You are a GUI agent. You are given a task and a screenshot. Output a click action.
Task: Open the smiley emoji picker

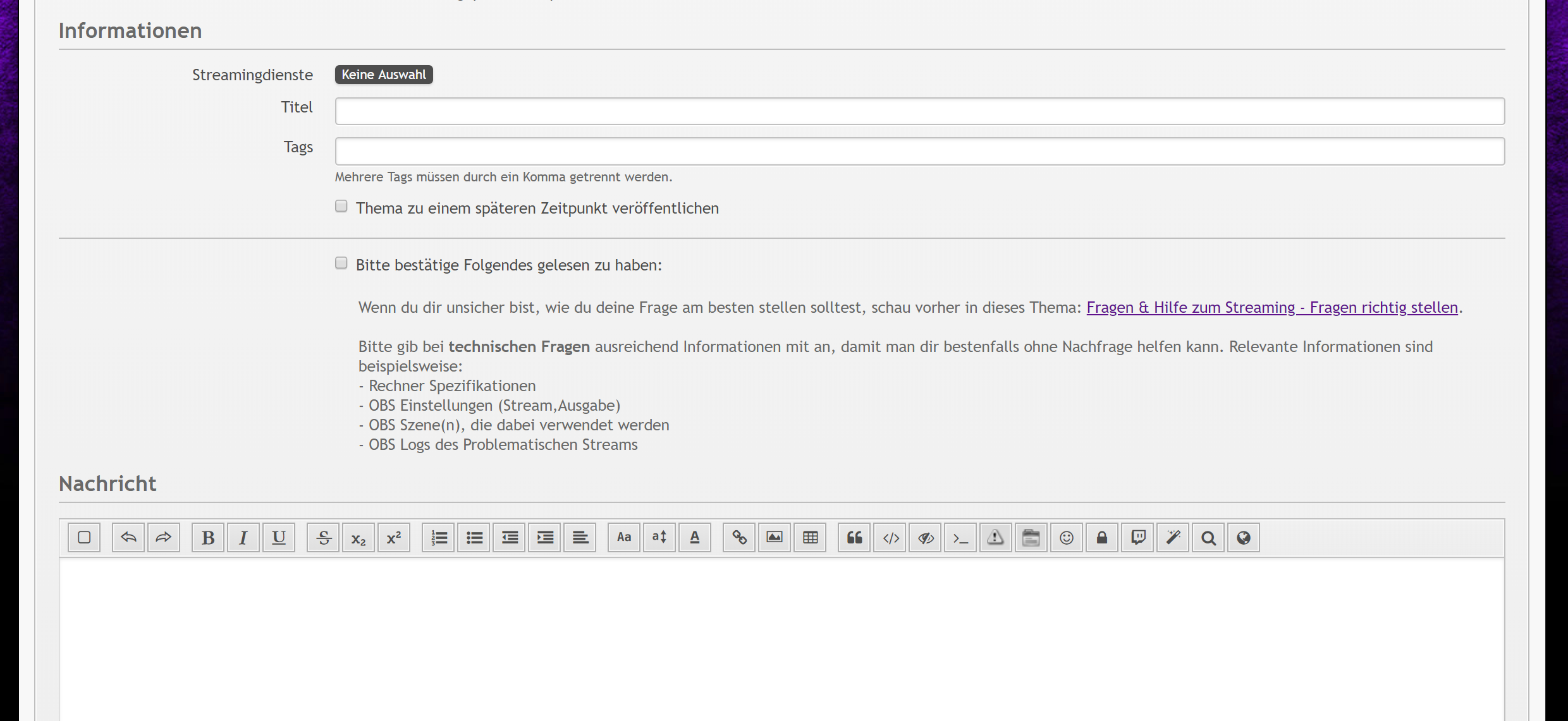pos(1067,538)
